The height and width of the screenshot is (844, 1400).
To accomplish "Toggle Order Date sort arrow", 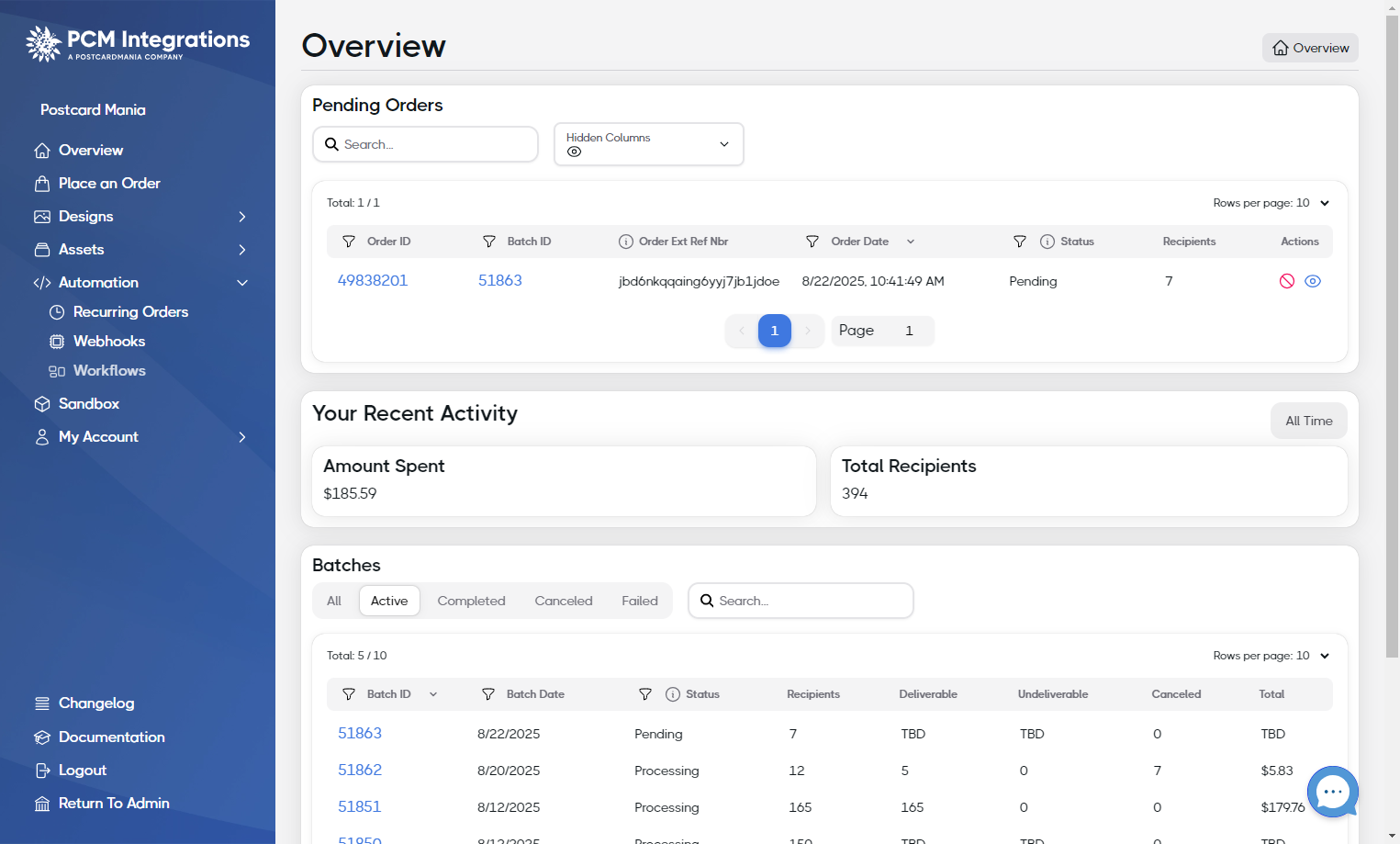I will pos(911,242).
